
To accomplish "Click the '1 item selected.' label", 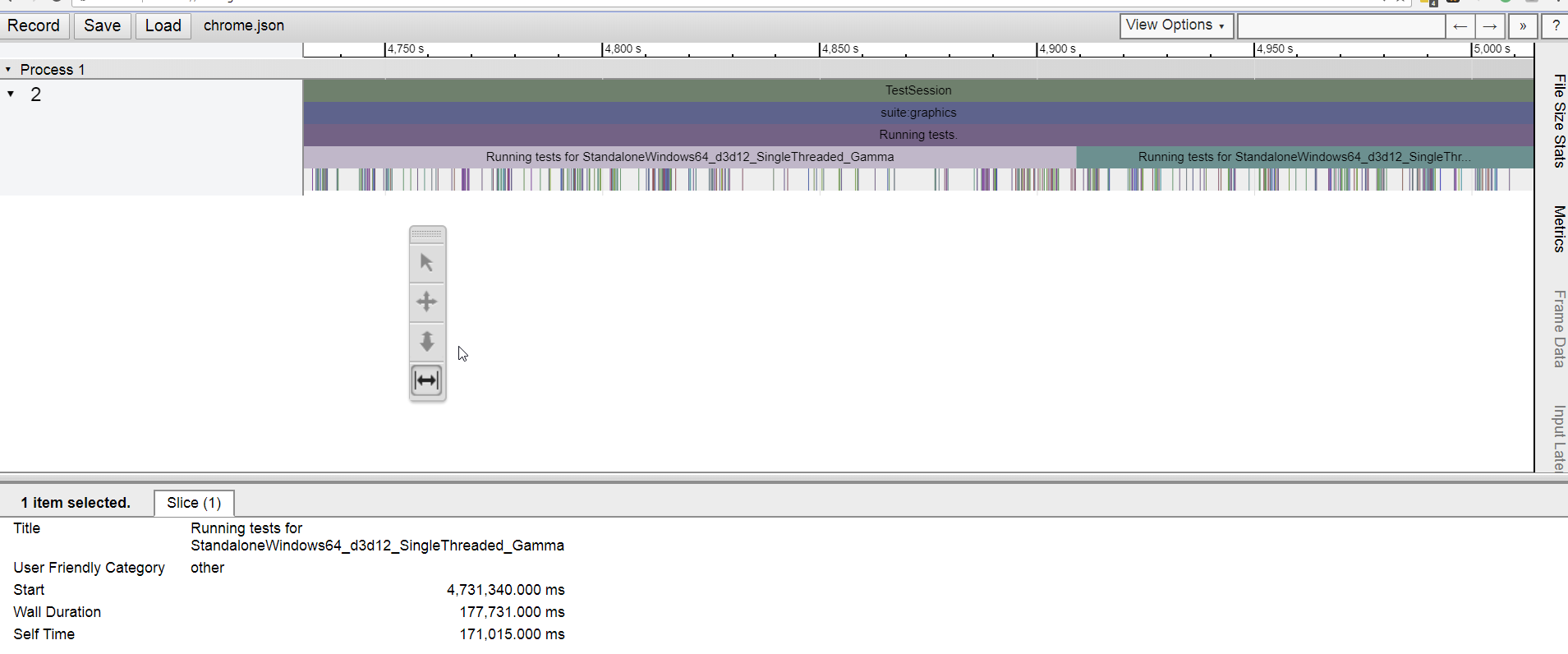I will click(x=76, y=503).
